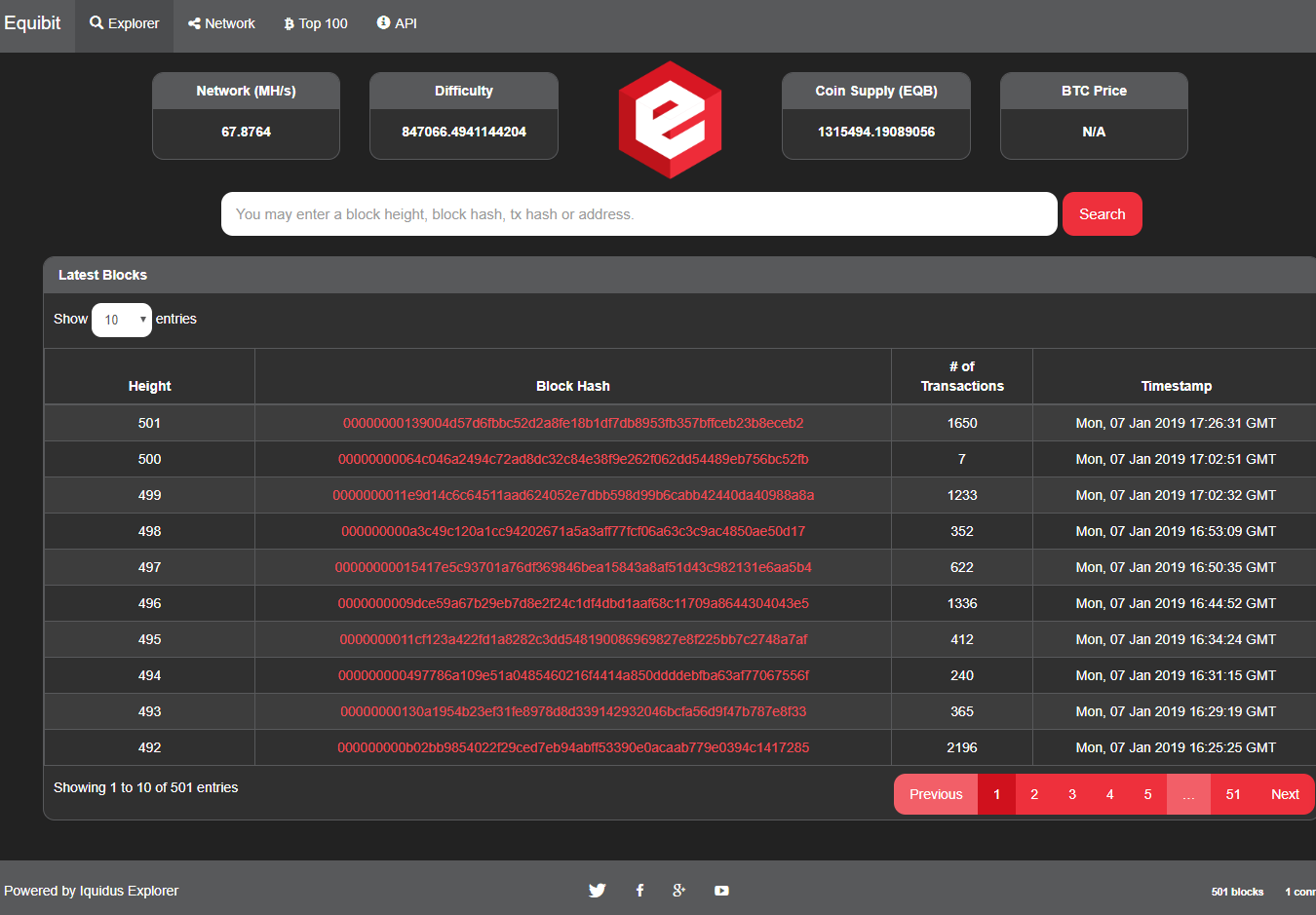Open block 500 hash link

(573, 459)
